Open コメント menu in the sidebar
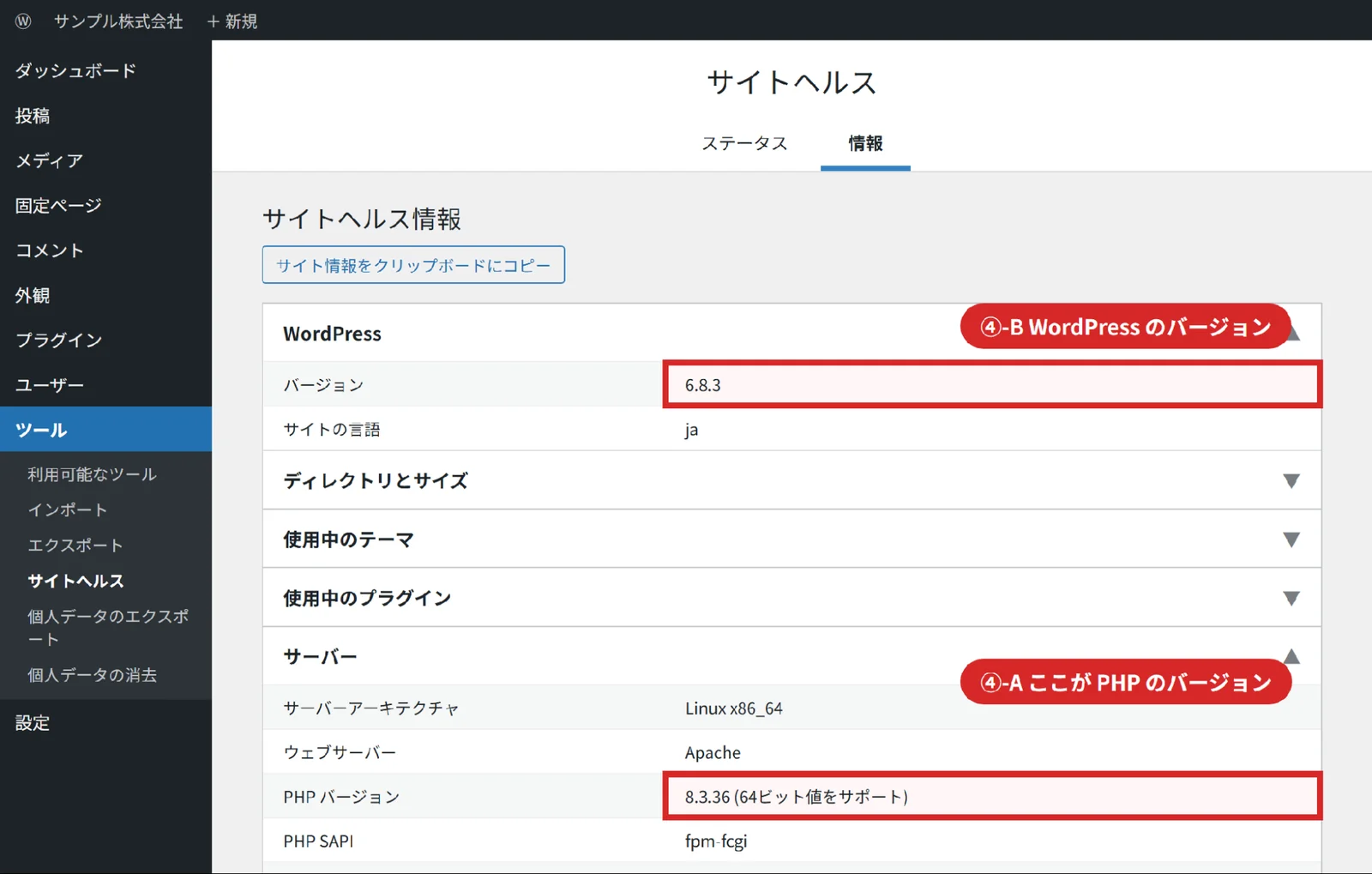This screenshot has width=1372, height=874. 49,250
